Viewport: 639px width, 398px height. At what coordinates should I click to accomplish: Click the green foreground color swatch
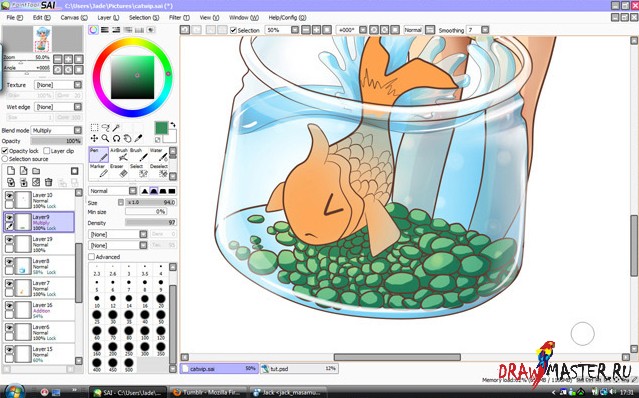pos(161,128)
